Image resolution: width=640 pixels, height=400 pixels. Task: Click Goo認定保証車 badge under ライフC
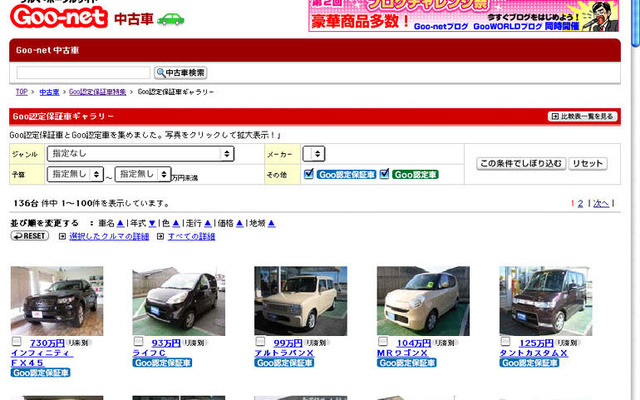[x=162, y=363]
